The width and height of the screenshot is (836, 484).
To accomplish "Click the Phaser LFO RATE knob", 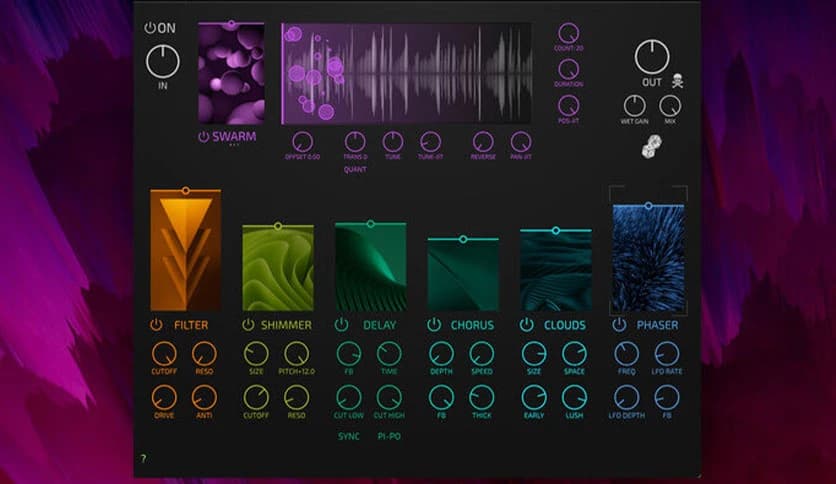I will [666, 354].
